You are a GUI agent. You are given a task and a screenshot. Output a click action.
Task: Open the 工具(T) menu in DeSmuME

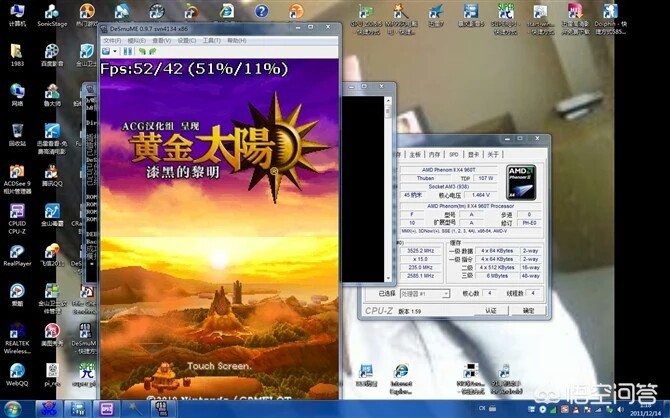tap(212, 40)
